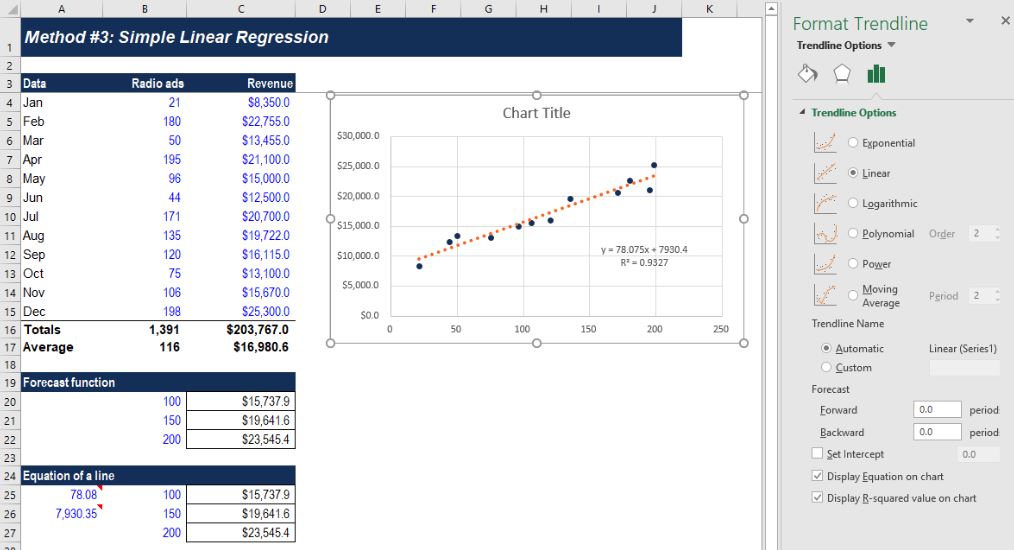Select the Polynomial trendline option

(x=853, y=234)
